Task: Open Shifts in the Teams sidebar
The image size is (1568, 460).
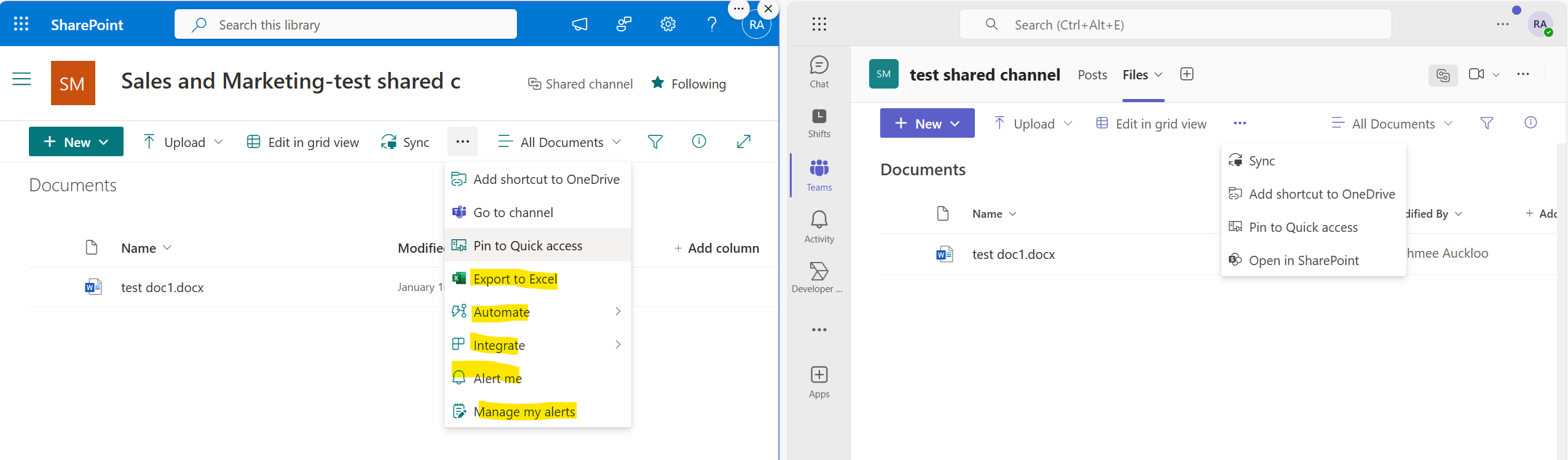Action: coord(819,123)
